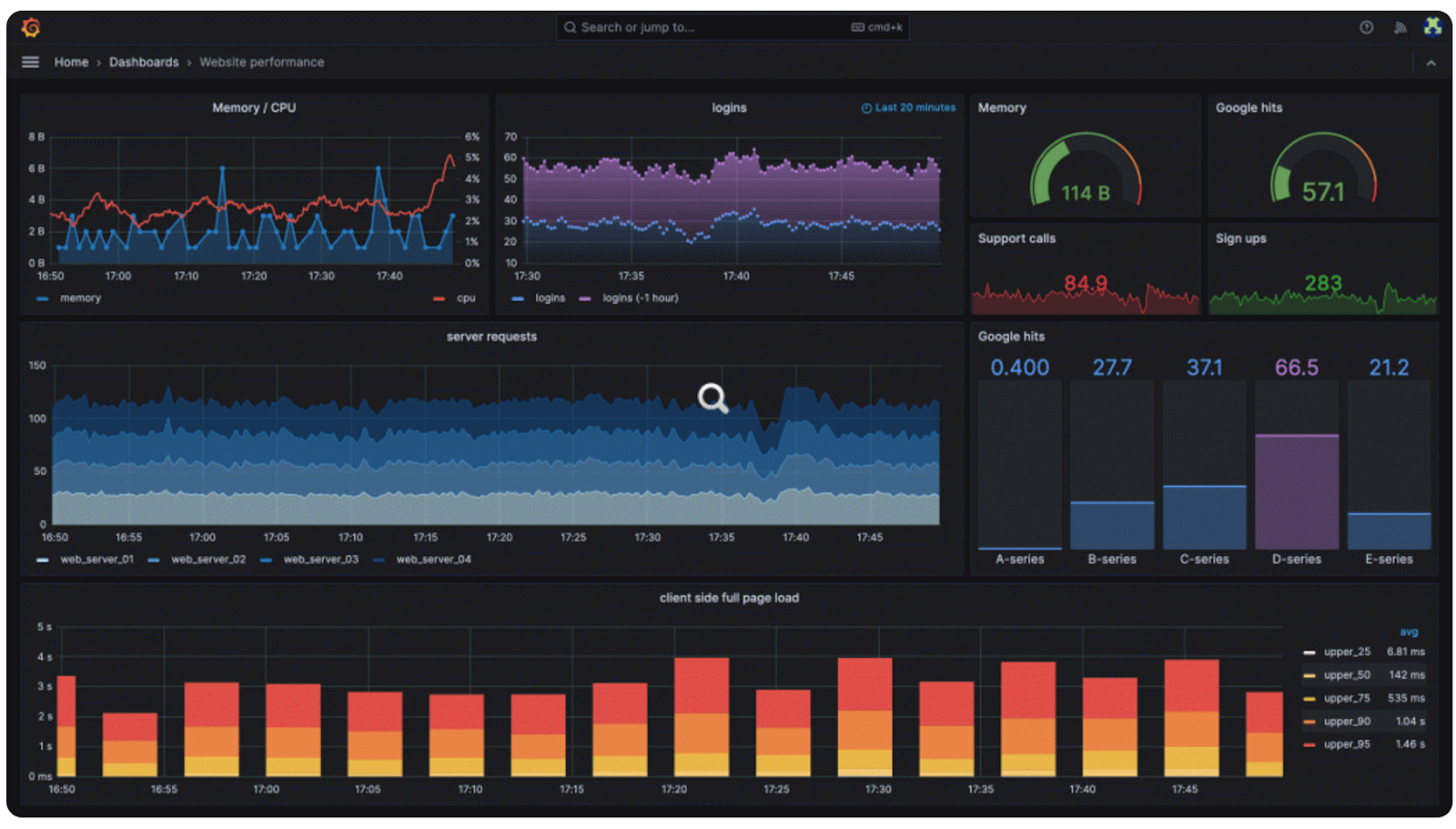Click the Grafana logo

coord(31,26)
